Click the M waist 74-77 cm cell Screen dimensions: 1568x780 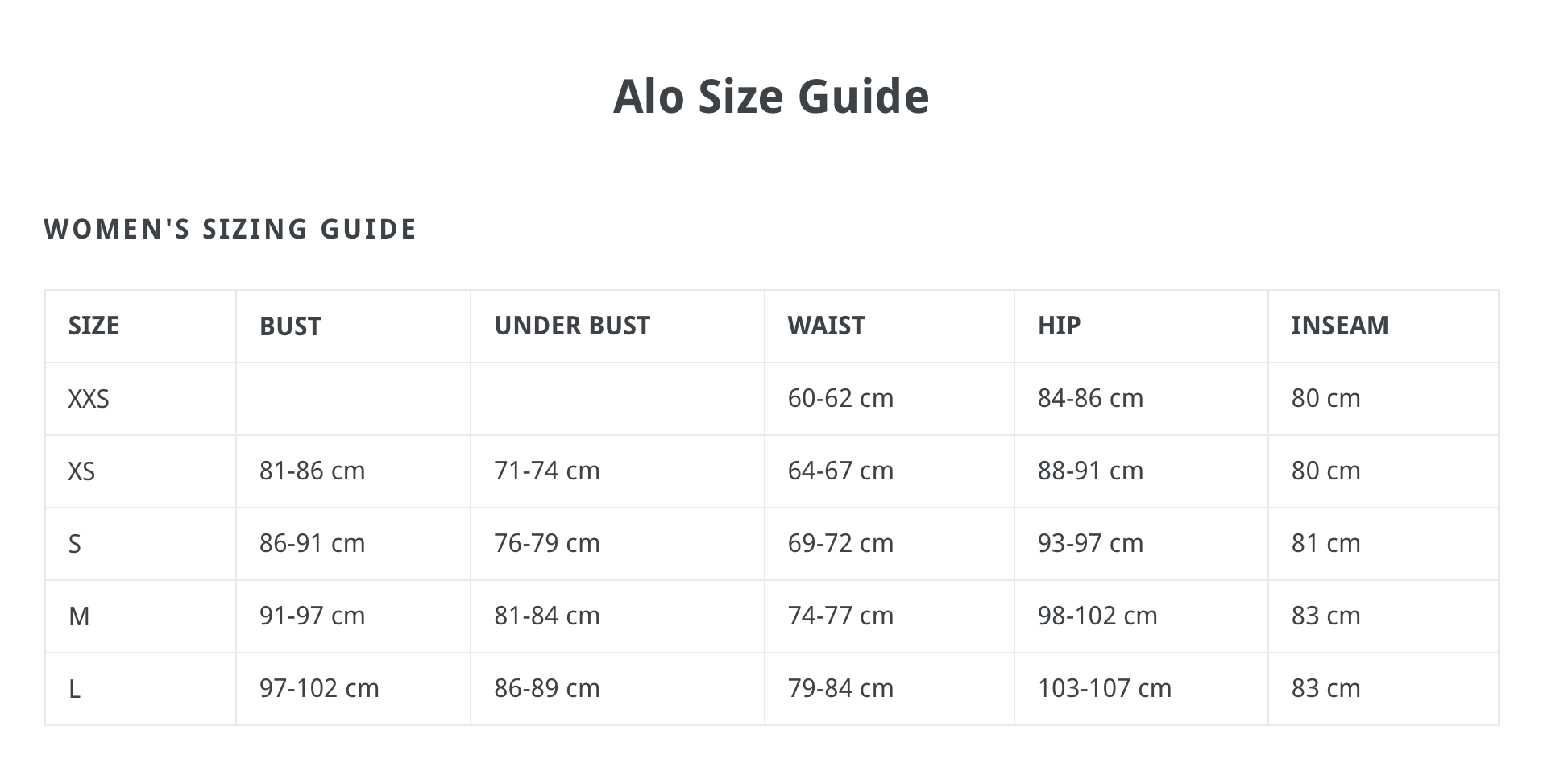click(x=841, y=616)
